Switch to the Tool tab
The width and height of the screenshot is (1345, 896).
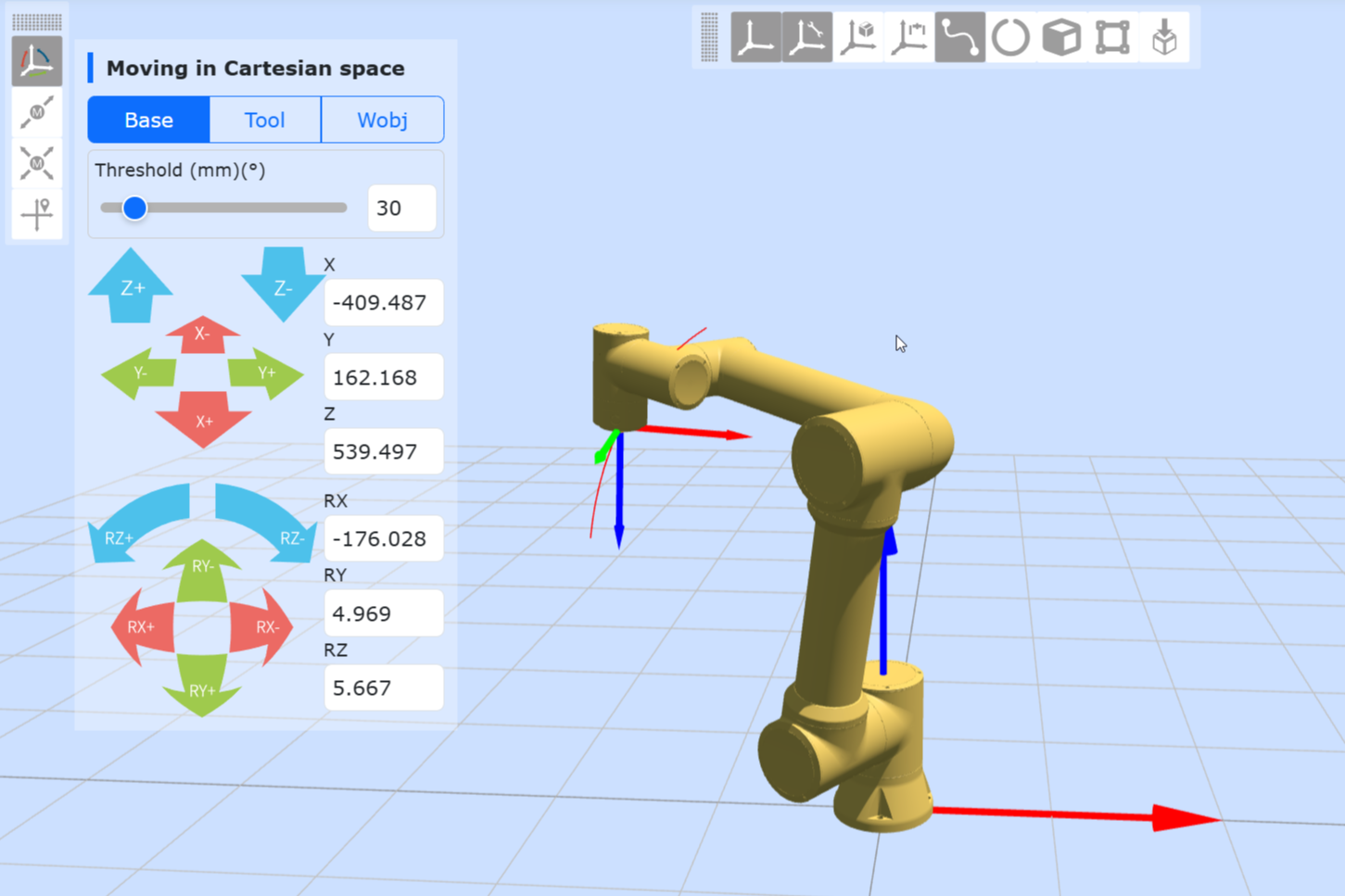[264, 120]
